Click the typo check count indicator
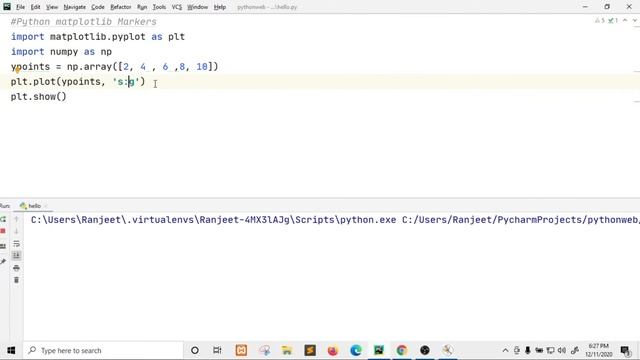Screen dimensions: 640x360 613,20
